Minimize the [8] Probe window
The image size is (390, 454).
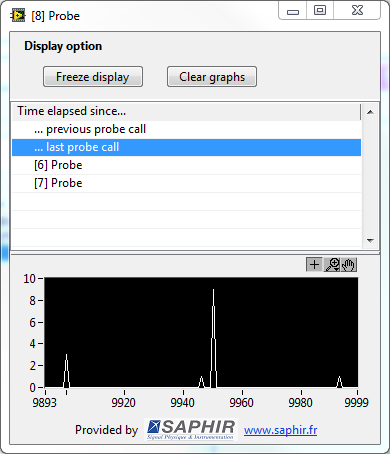[293, 11]
